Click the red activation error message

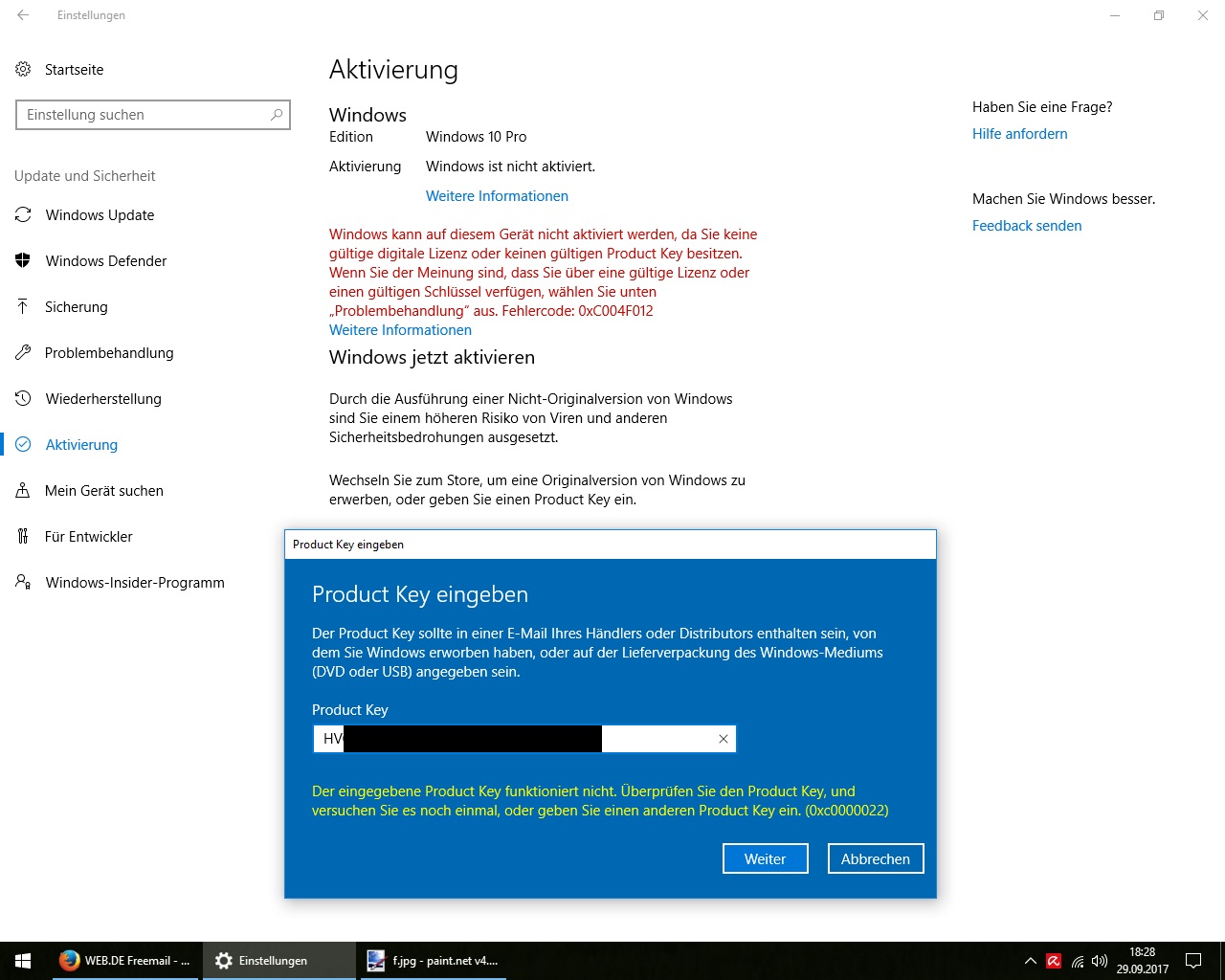[543, 273]
